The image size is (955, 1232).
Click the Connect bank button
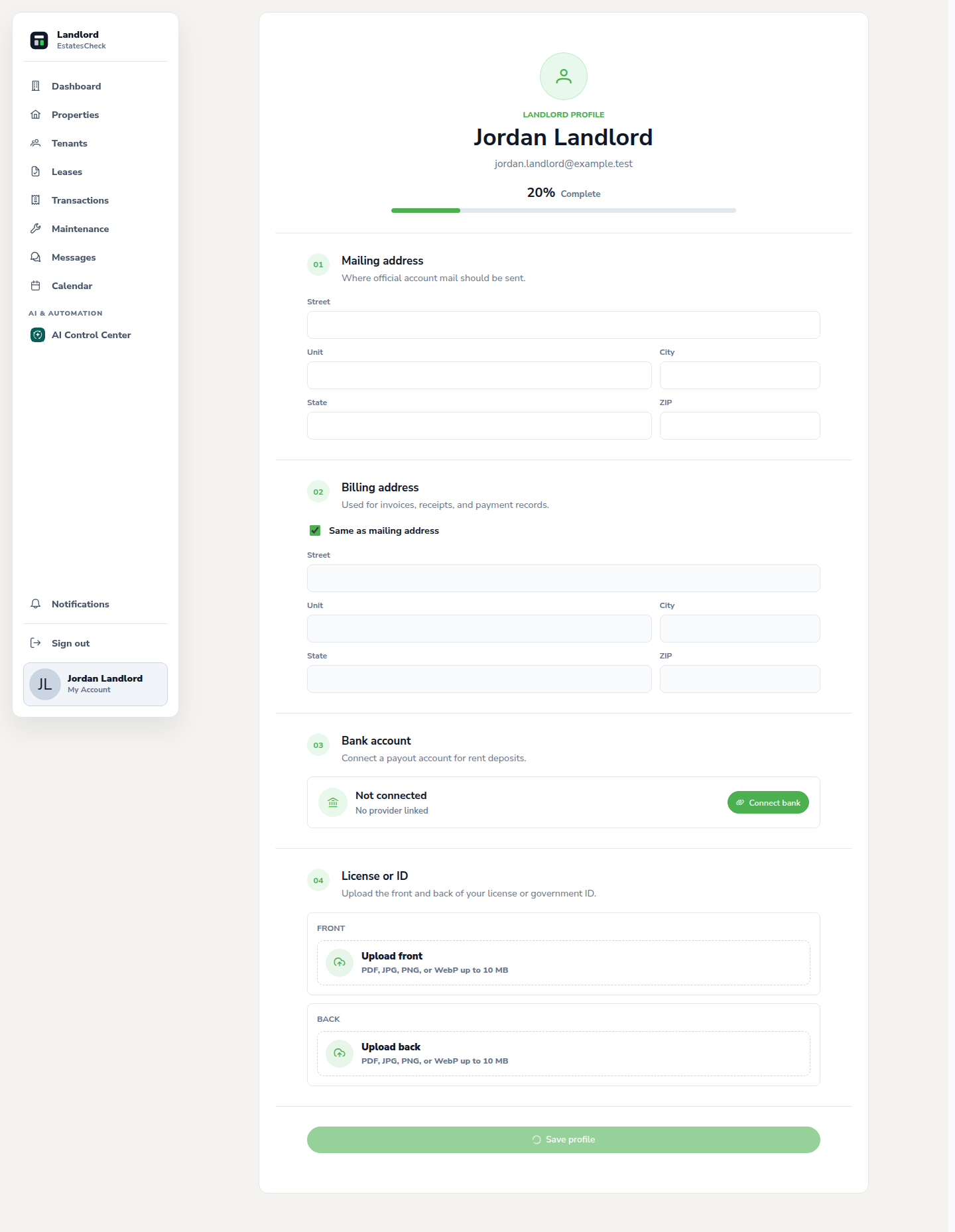[x=768, y=802]
